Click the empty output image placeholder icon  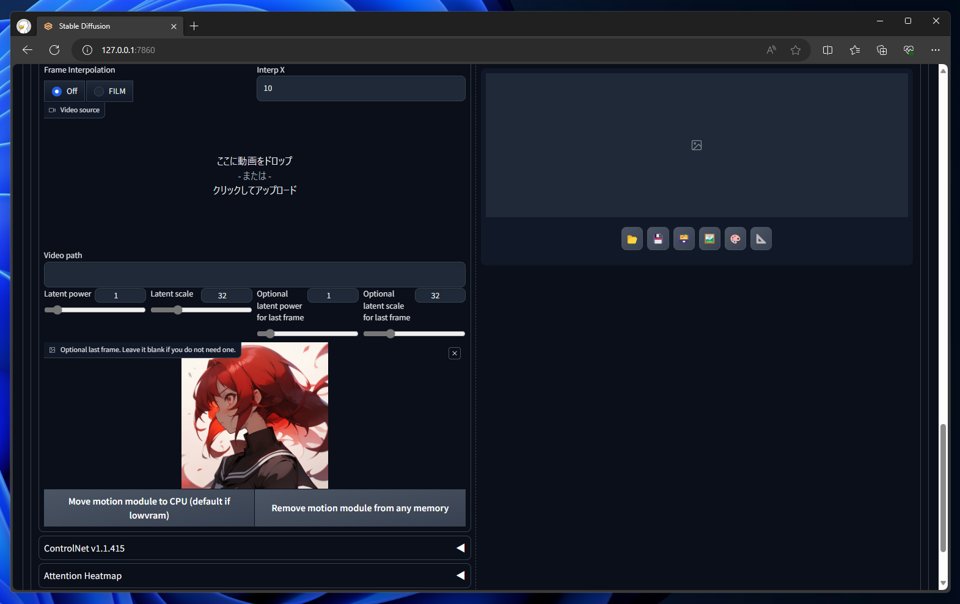(697, 145)
